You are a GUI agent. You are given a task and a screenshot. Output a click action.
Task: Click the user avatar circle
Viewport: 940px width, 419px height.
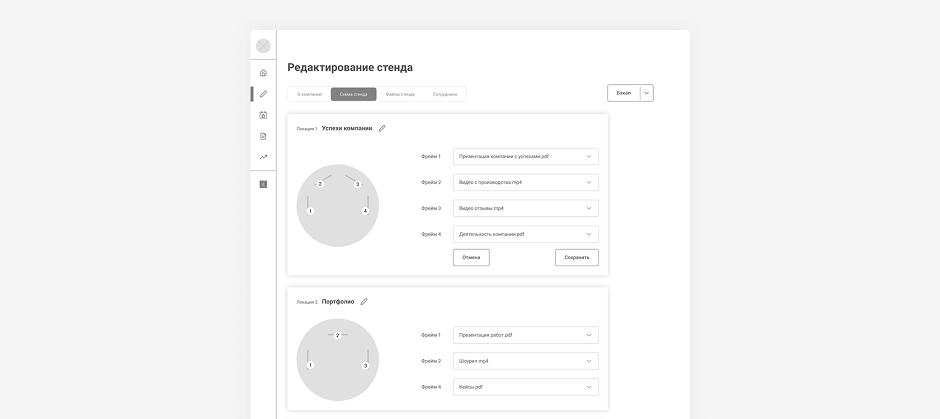pos(263,46)
